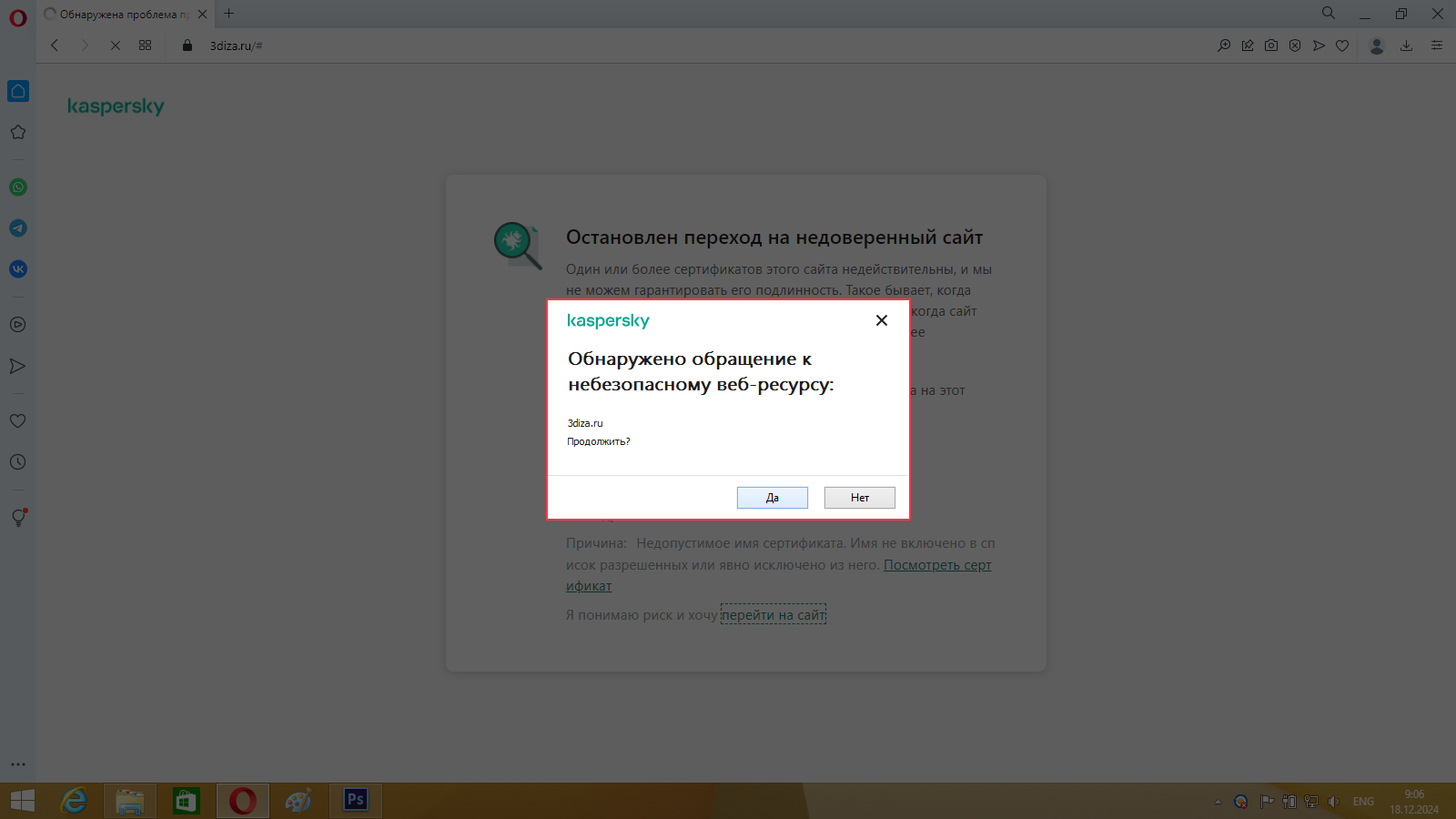Viewport: 1456px width, 819px height.
Task: Open the sidebar favorites heart icon
Action: [x=18, y=421]
